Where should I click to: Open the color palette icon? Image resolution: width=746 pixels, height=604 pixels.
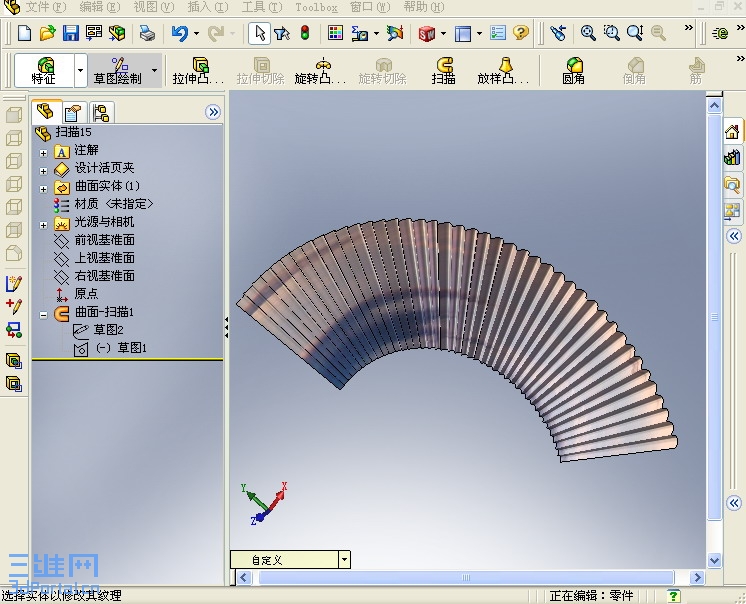click(x=335, y=33)
